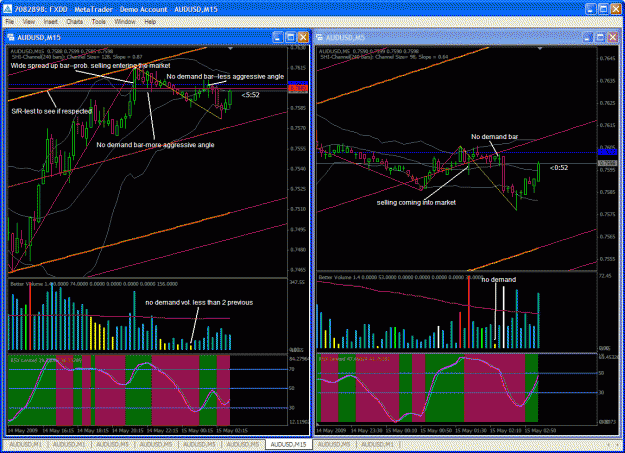
Task: Click the Better Volume indicator label in M15 chart
Action: click(x=94, y=284)
